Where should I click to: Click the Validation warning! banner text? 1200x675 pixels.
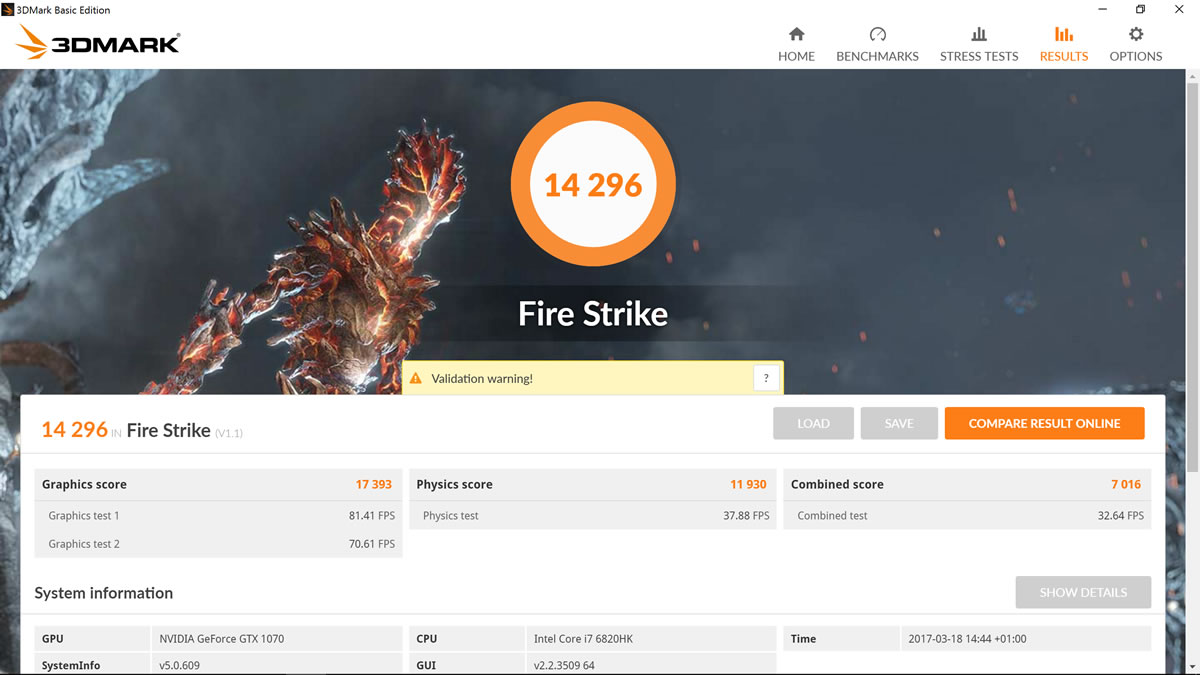(482, 379)
